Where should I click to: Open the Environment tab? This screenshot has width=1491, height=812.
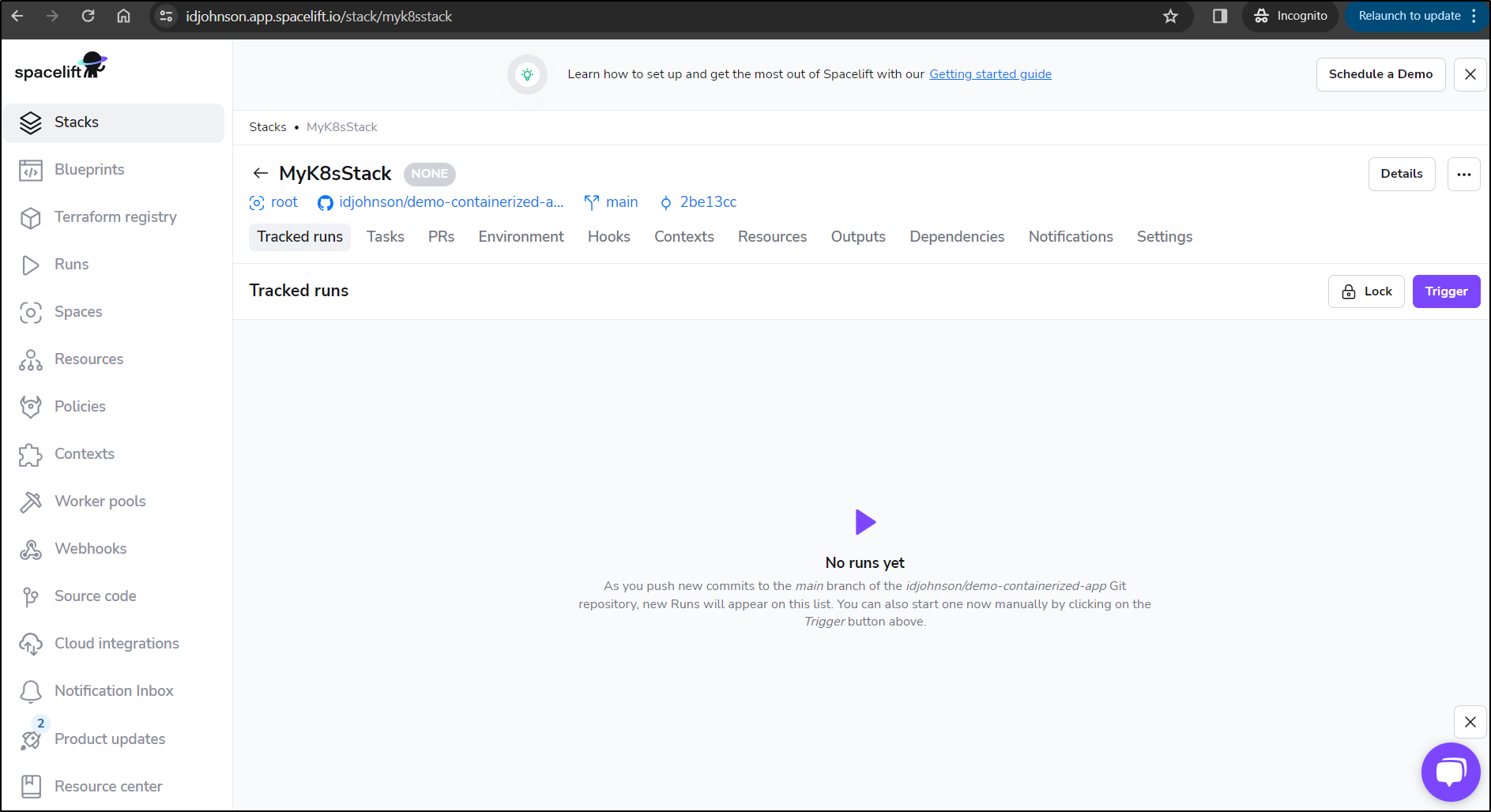click(x=521, y=237)
